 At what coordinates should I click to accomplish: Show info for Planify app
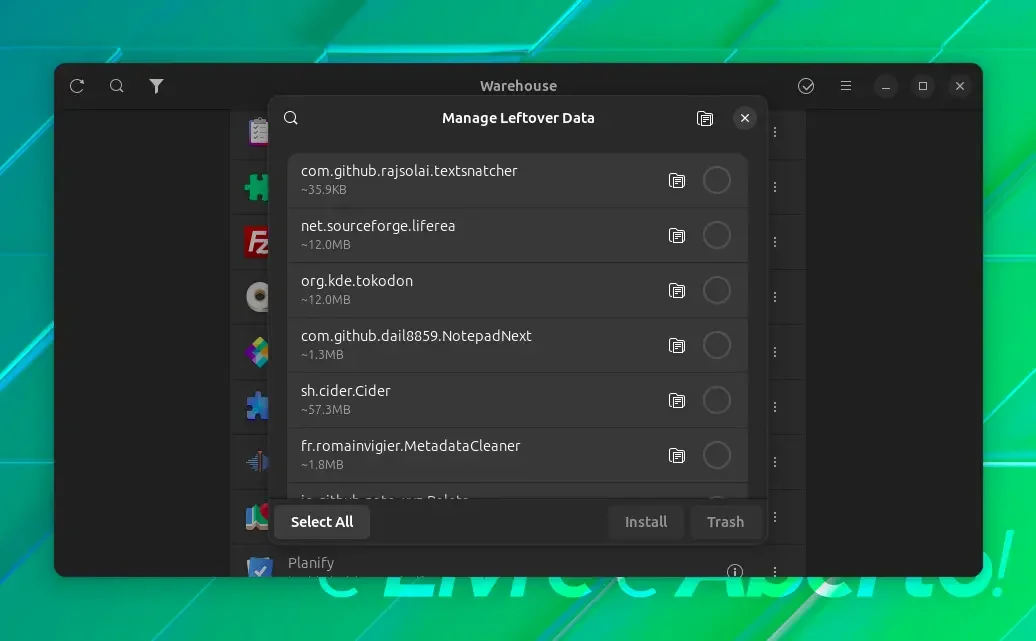pos(735,571)
